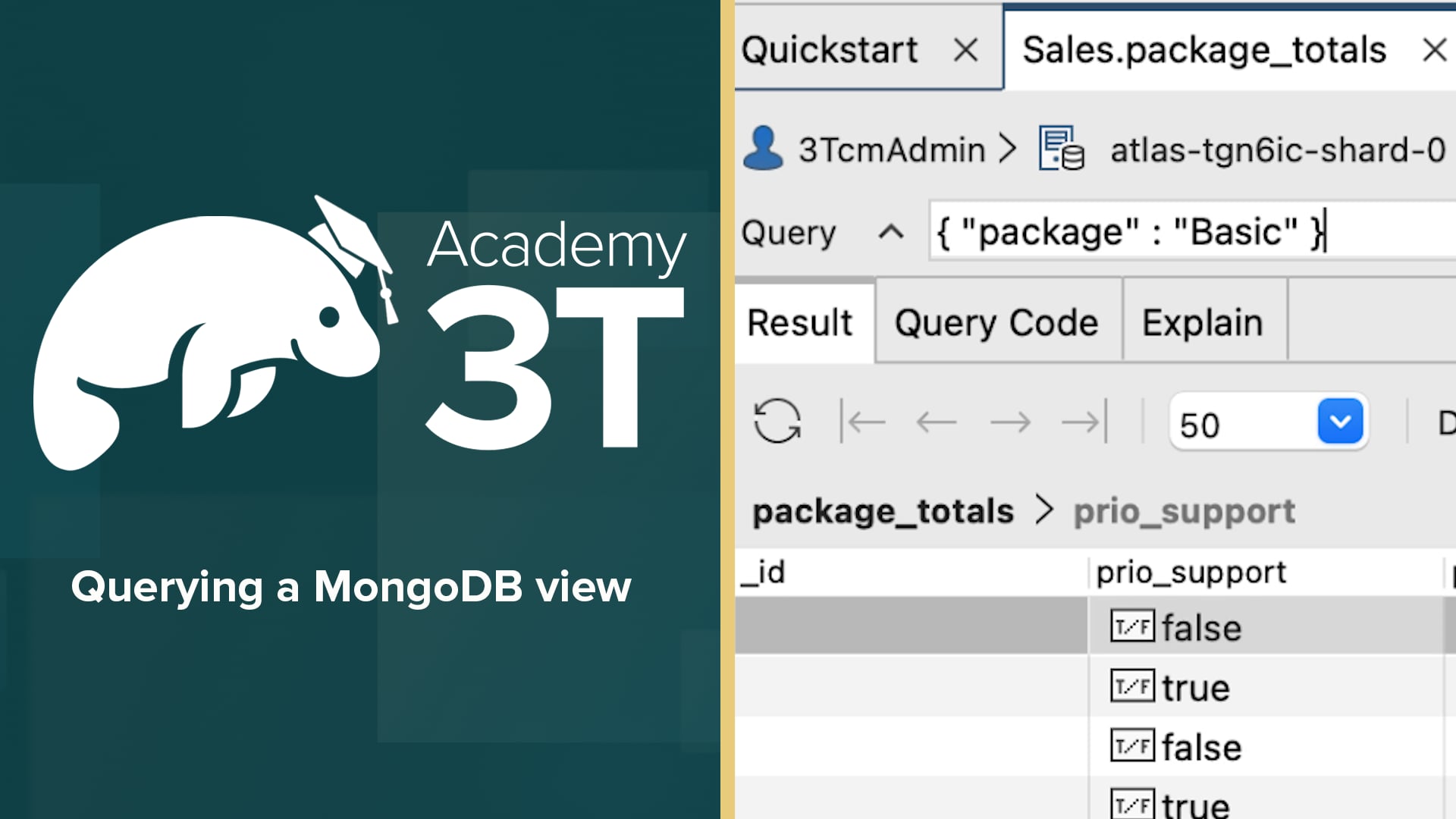The width and height of the screenshot is (1456, 819).
Task: Go to next page arrow
Action: [x=1011, y=422]
